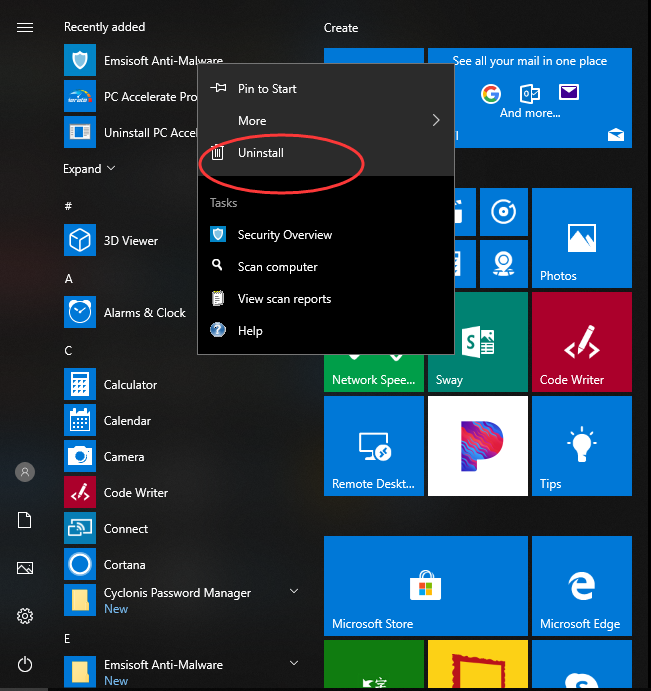Click the A letter group header
Viewport: 651px width, 691px height.
[x=68, y=279]
